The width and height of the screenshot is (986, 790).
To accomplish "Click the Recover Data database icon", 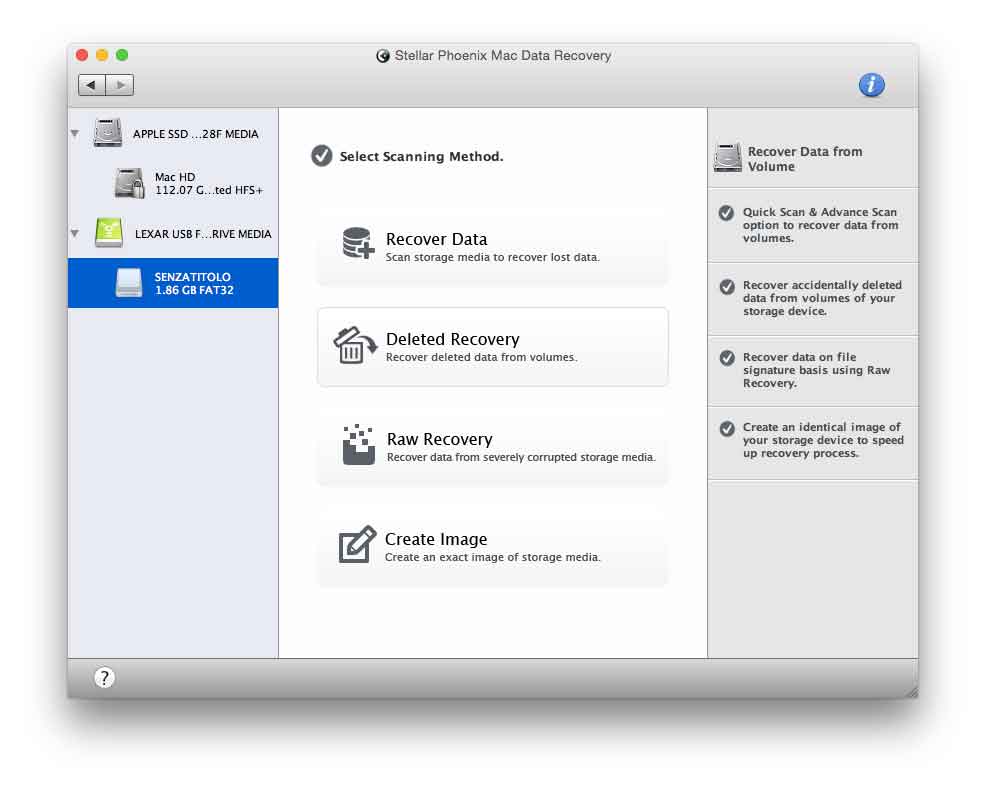I will pyautogui.click(x=357, y=244).
